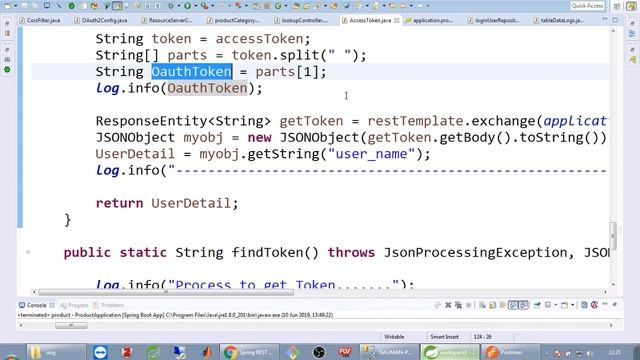The height and width of the screenshot is (360, 640).
Task: Open TeamViewer from the taskbar
Action: pyautogui.click(x=100, y=352)
